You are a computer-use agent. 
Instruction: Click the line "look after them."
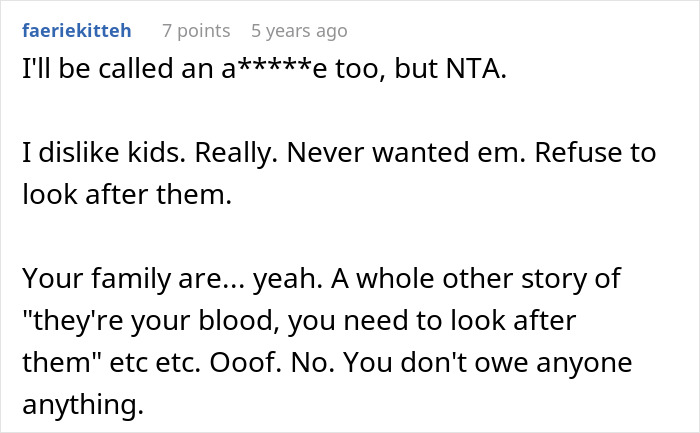click(x=126, y=196)
